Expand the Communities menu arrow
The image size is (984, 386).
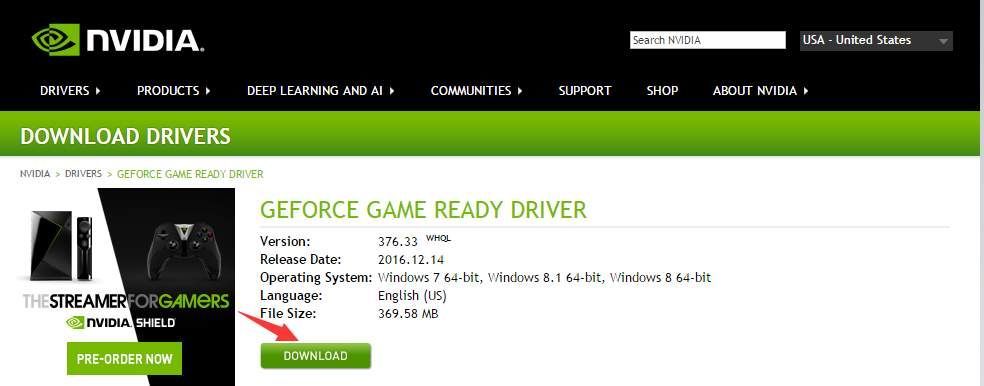click(520, 91)
